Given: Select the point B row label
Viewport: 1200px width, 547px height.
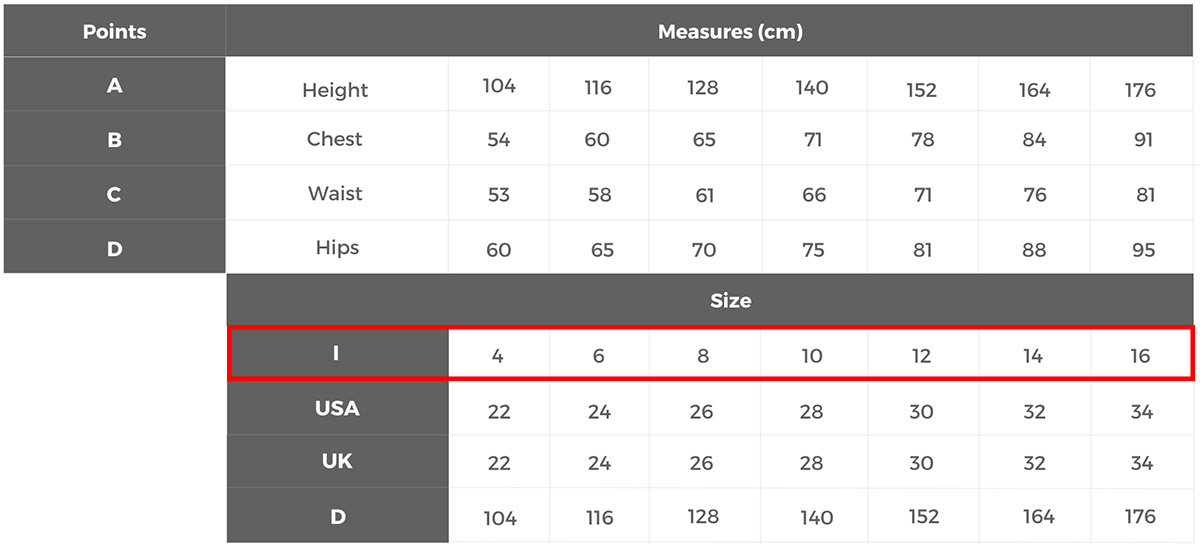Looking at the screenshot, I should [x=114, y=140].
